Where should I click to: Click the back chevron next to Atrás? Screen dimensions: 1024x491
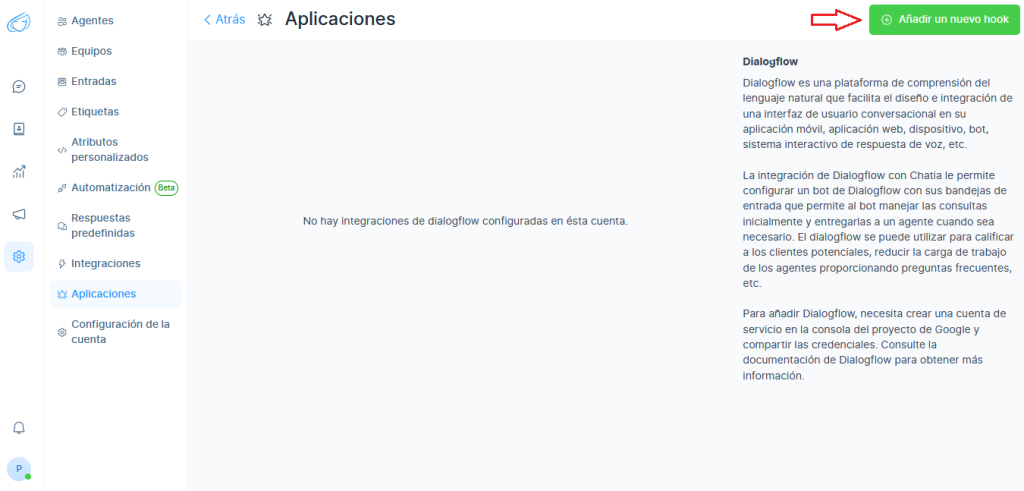208,20
